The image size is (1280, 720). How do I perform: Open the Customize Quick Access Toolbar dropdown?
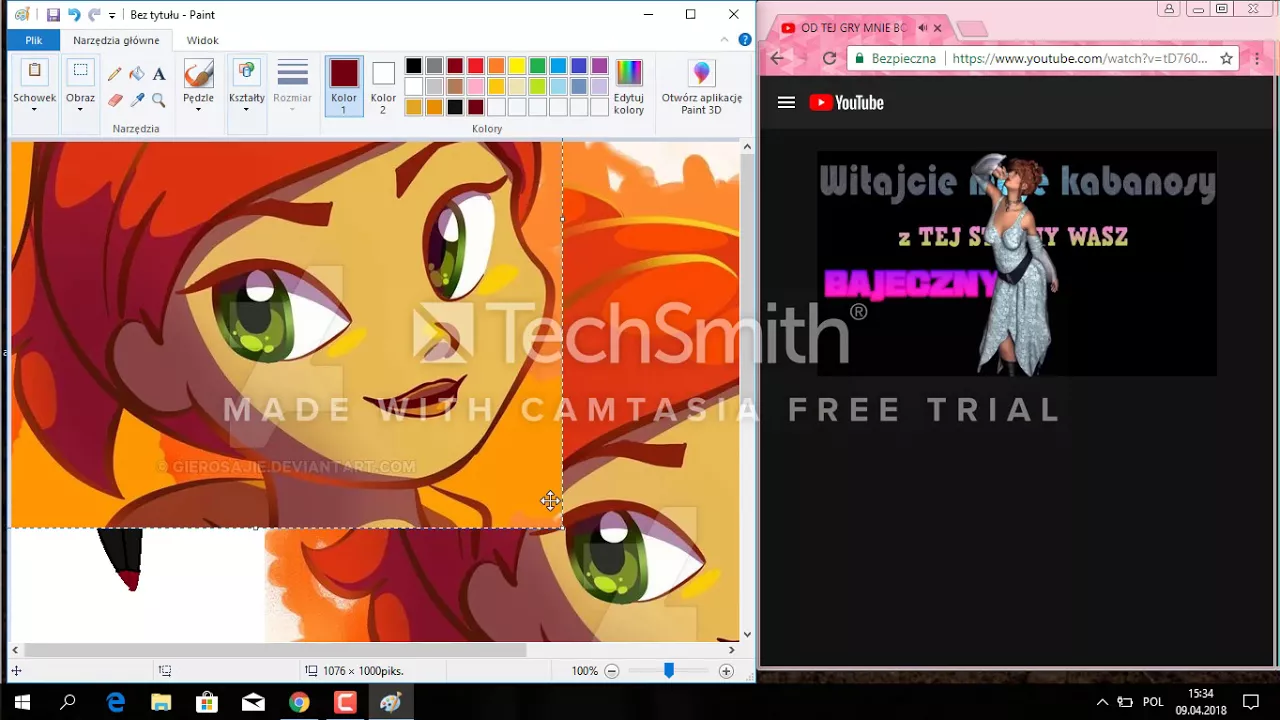tap(112, 16)
